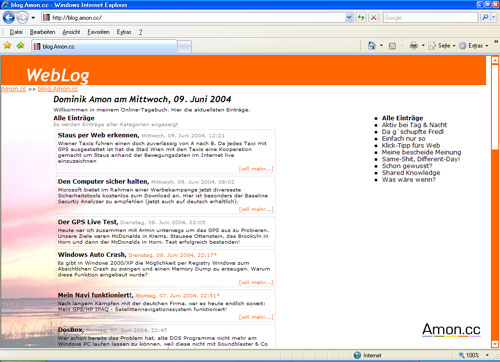Viewport: 500px width, 362px height.
Task: Click the Amon.cc logo at bottom right
Action: pyautogui.click(x=451, y=330)
